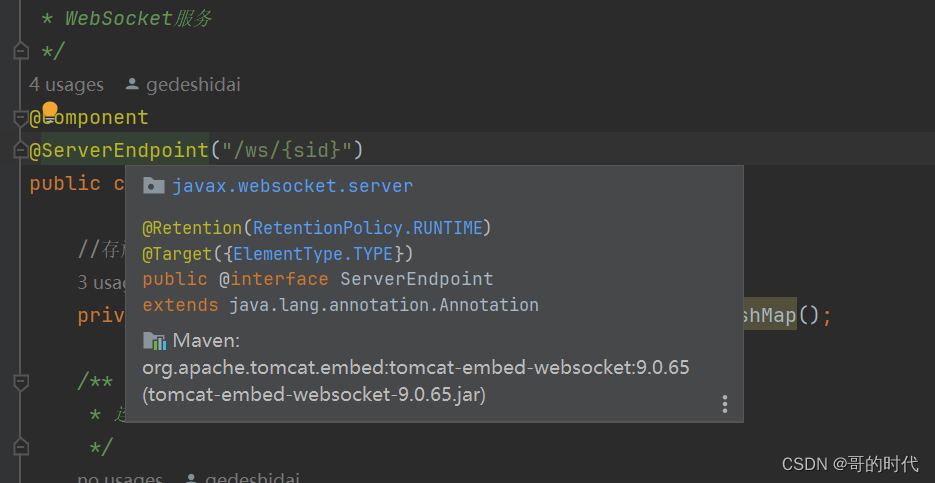Click the @ServerEndpoint annotation in editor
Screen dimensions: 935x483
(x=118, y=151)
